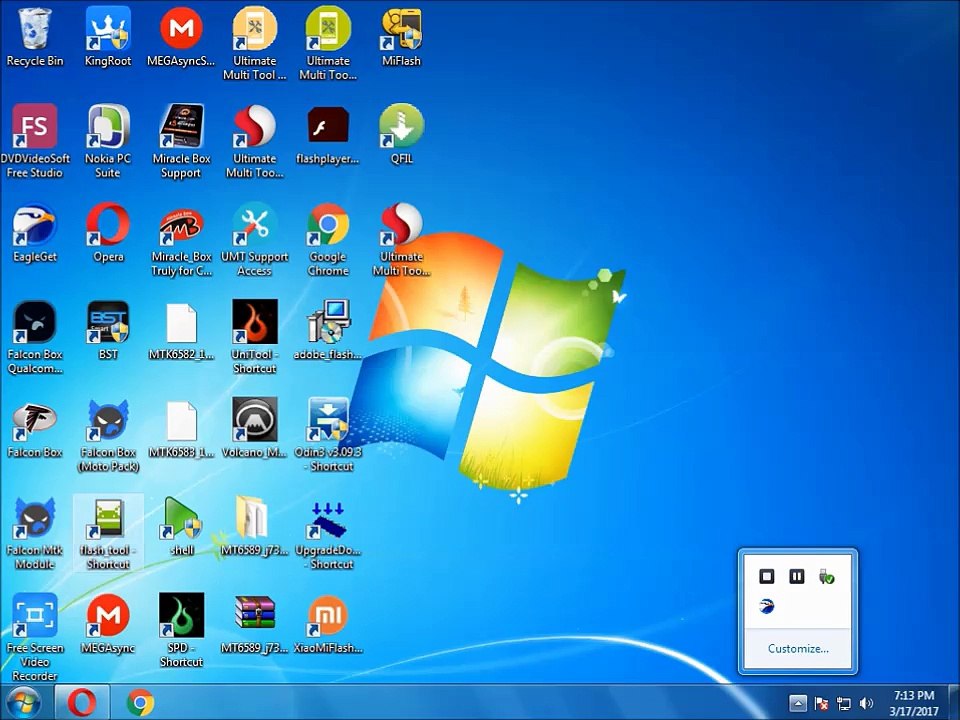Open the MT6589_j73... folder icon

tap(255, 527)
